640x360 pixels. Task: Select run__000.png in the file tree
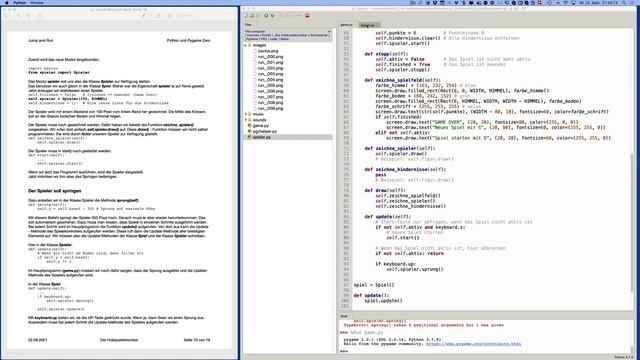[270, 57]
